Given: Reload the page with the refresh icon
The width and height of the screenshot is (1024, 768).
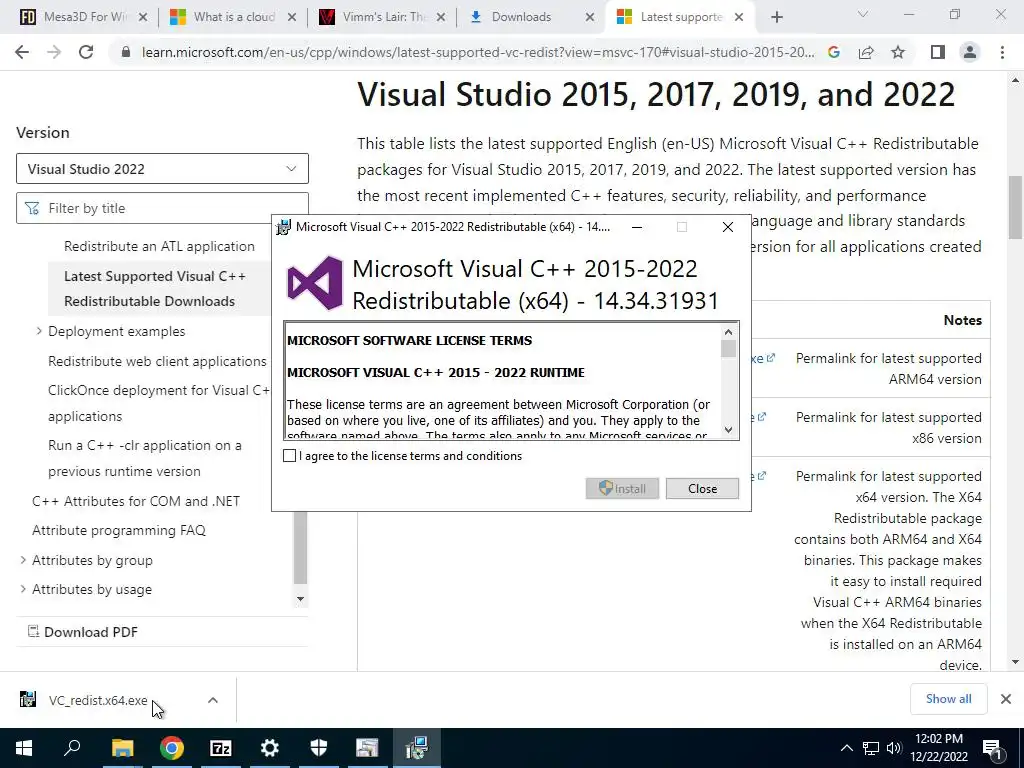Looking at the screenshot, I should [x=86, y=52].
